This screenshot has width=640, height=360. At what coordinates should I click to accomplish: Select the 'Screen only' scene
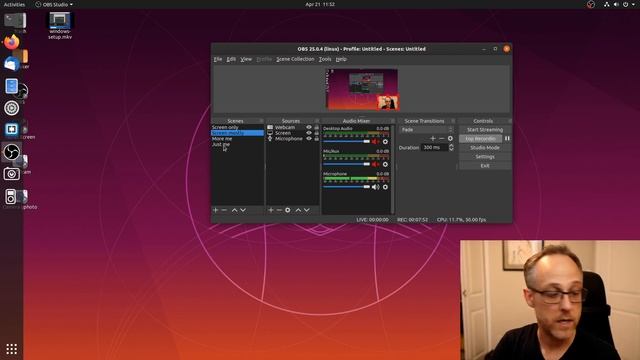pos(237,127)
